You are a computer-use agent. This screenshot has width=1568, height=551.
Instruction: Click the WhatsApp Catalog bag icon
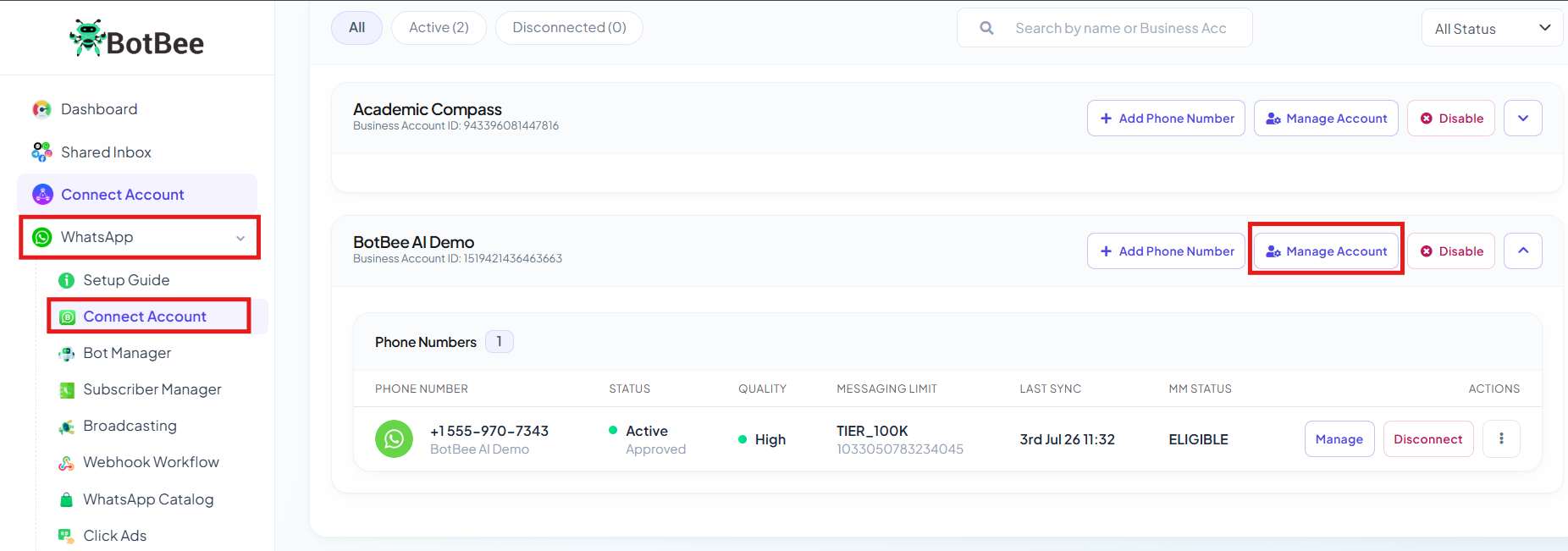[66, 499]
